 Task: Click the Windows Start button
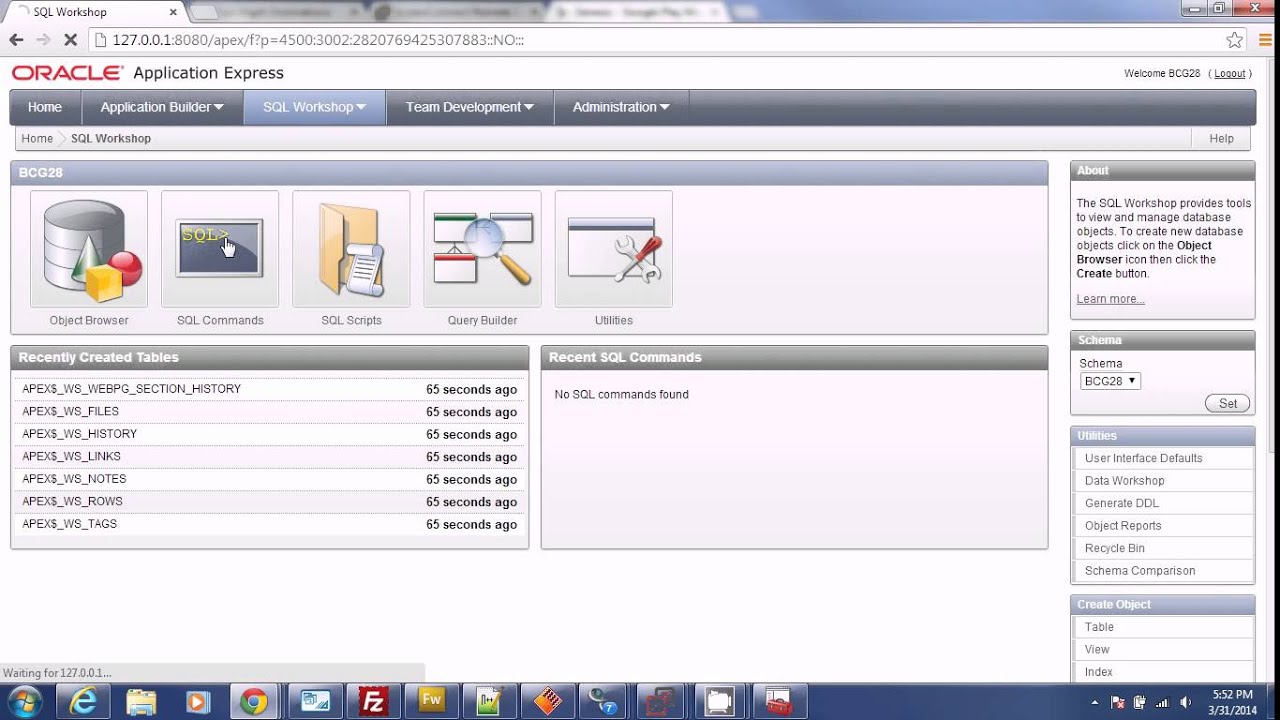coord(24,701)
